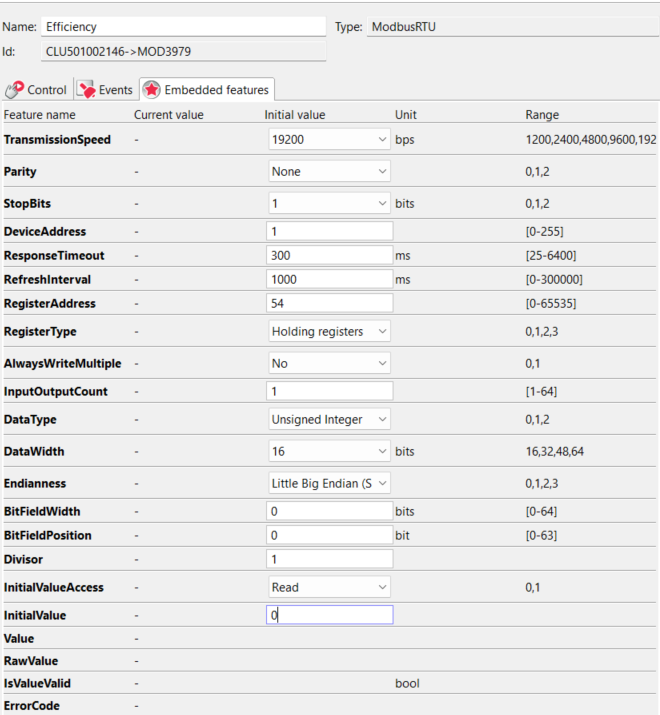This screenshot has height=715, width=660.
Task: Click the Initial value column header
Action: coord(295,115)
